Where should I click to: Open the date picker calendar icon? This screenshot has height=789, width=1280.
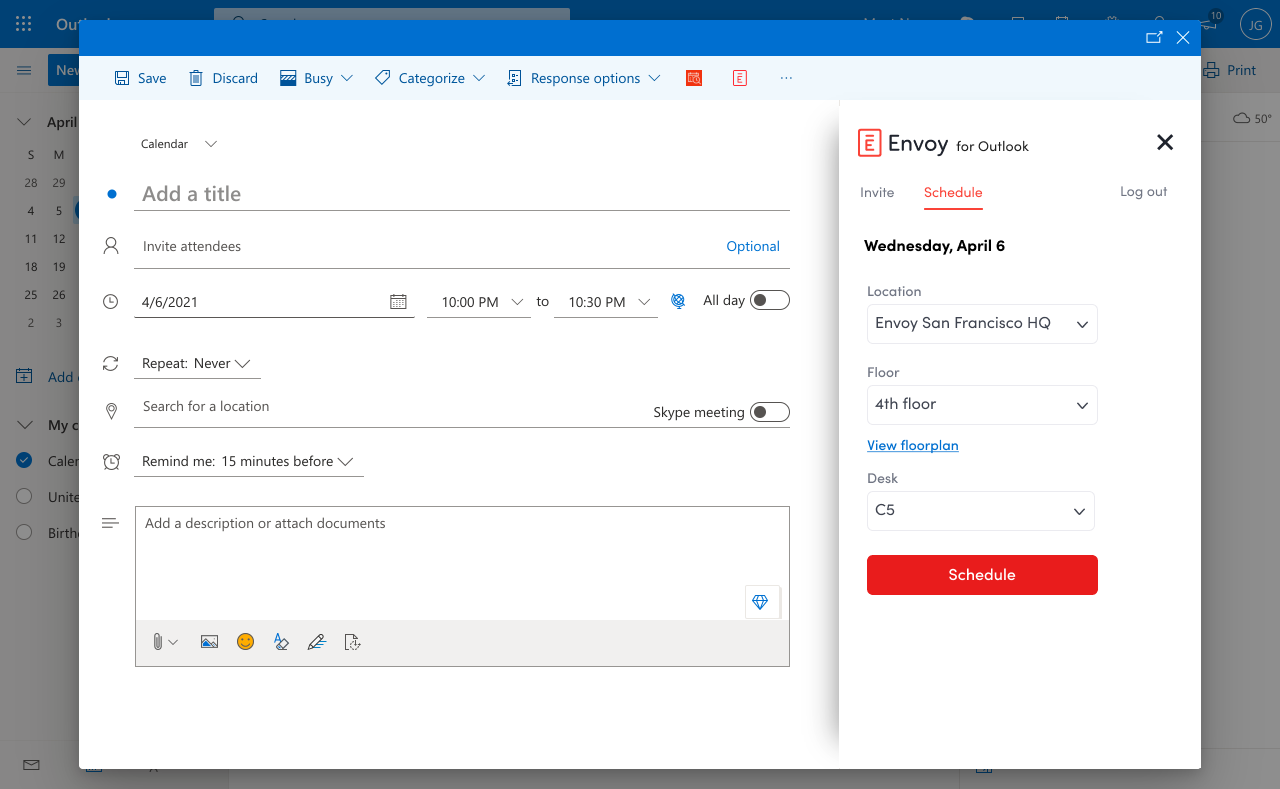398,301
